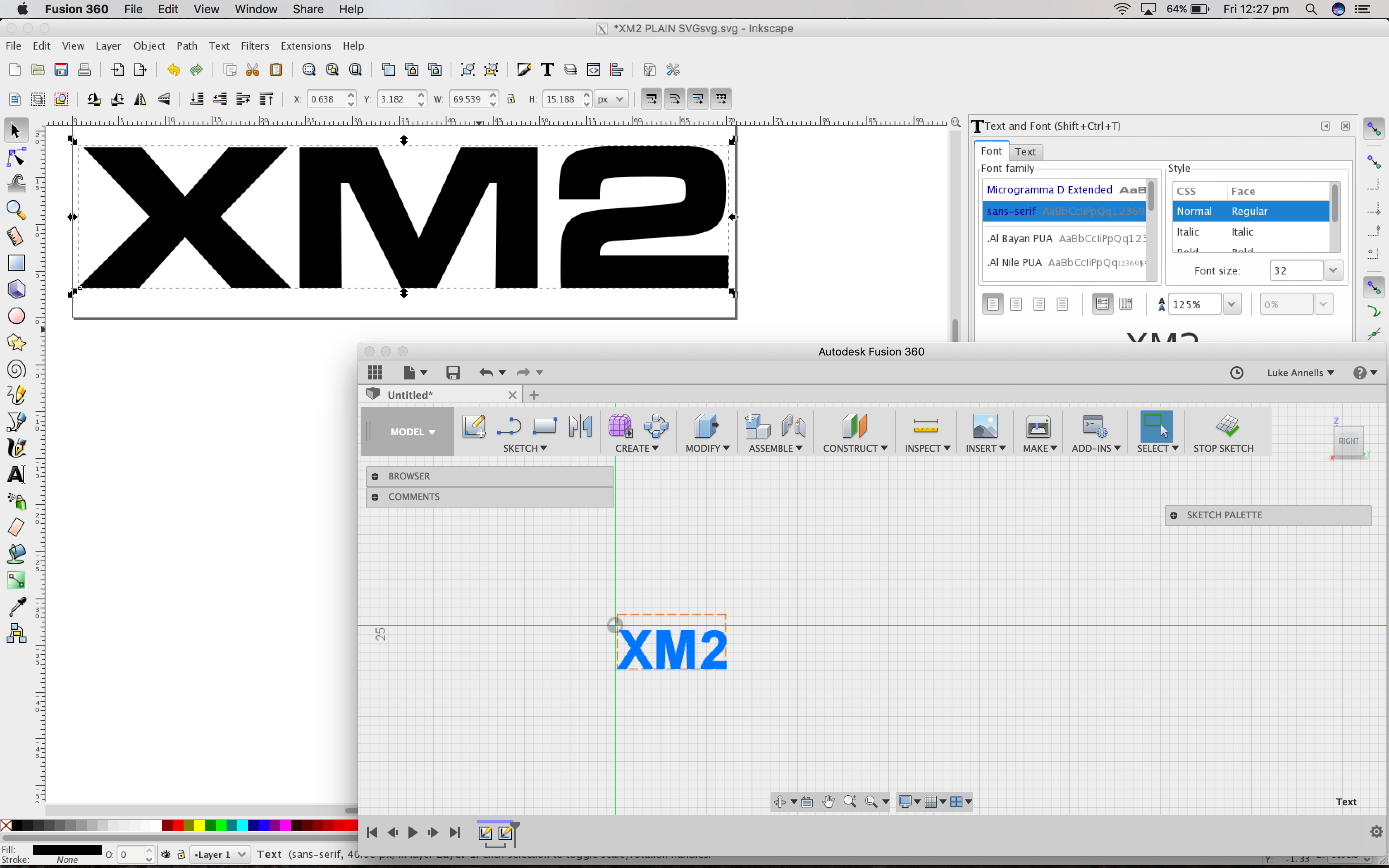Image resolution: width=1389 pixels, height=868 pixels.
Task: Select the calligraphy pen tool
Action: click(x=17, y=448)
